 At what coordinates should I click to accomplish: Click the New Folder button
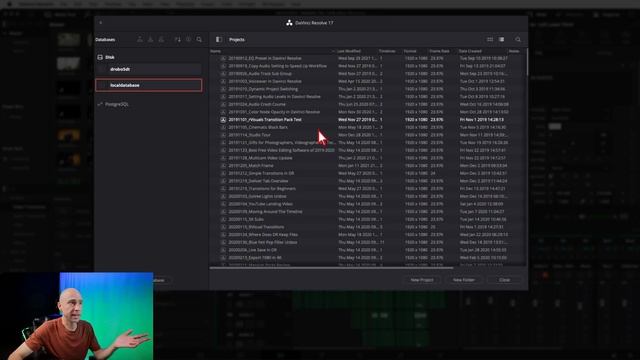tap(464, 280)
